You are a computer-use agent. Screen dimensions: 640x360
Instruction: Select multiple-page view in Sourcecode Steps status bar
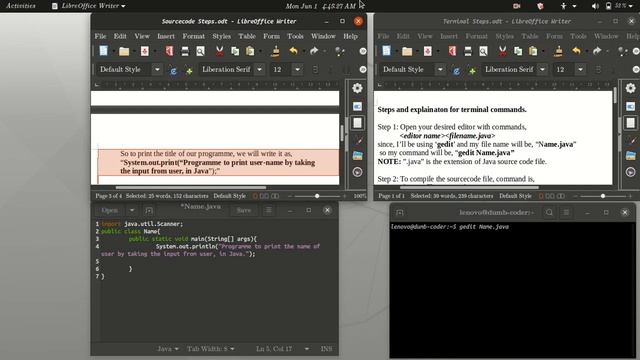(x=264, y=196)
